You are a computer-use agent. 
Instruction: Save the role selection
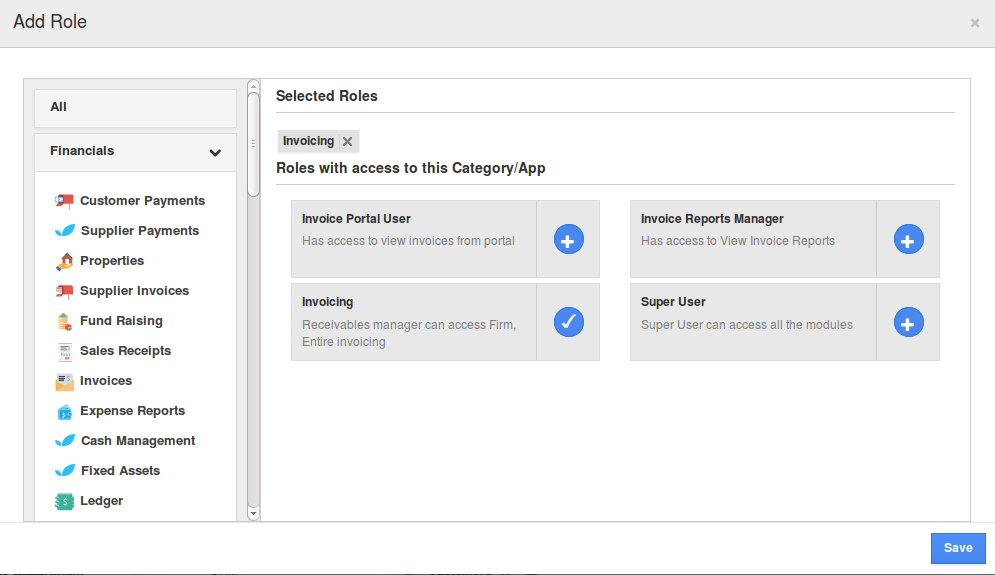click(x=957, y=548)
